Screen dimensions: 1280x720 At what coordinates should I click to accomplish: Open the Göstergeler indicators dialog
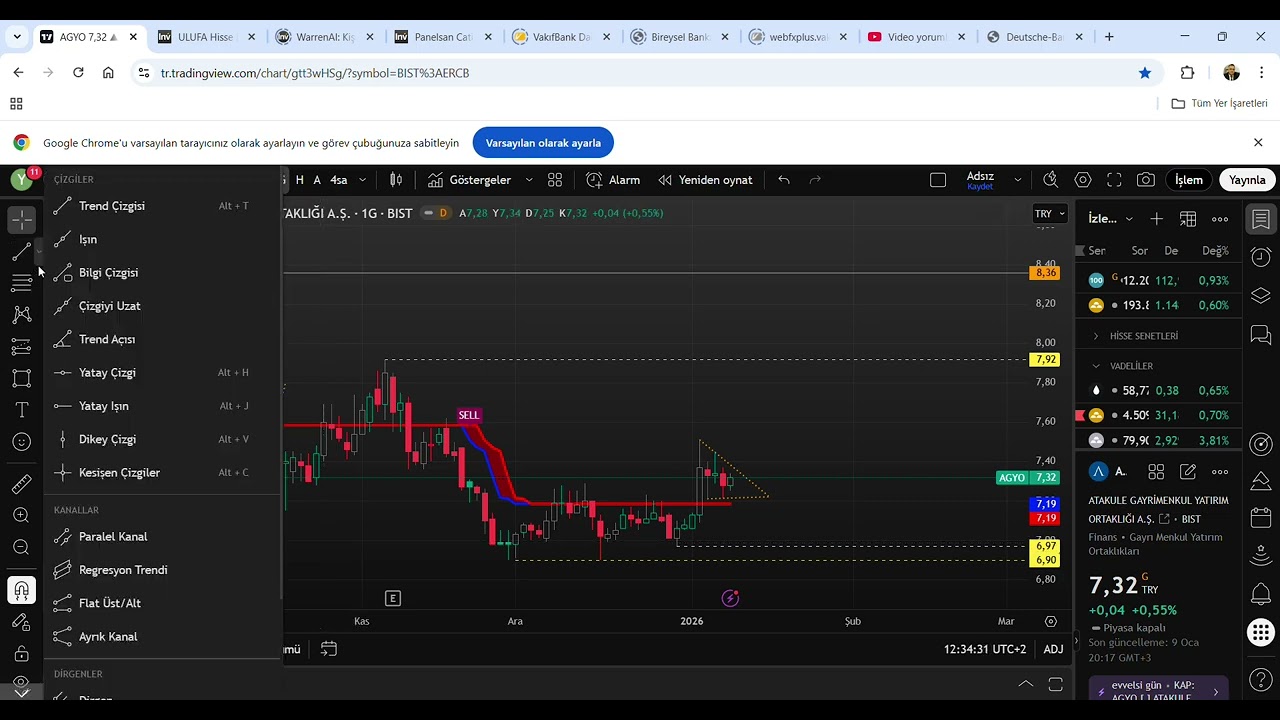(470, 180)
